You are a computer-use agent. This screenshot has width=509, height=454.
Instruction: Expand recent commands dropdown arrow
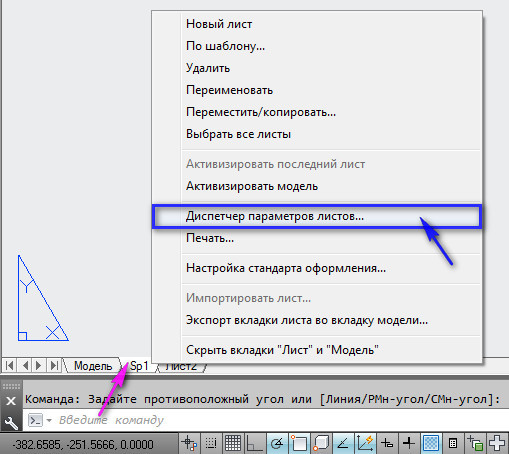pos(49,420)
